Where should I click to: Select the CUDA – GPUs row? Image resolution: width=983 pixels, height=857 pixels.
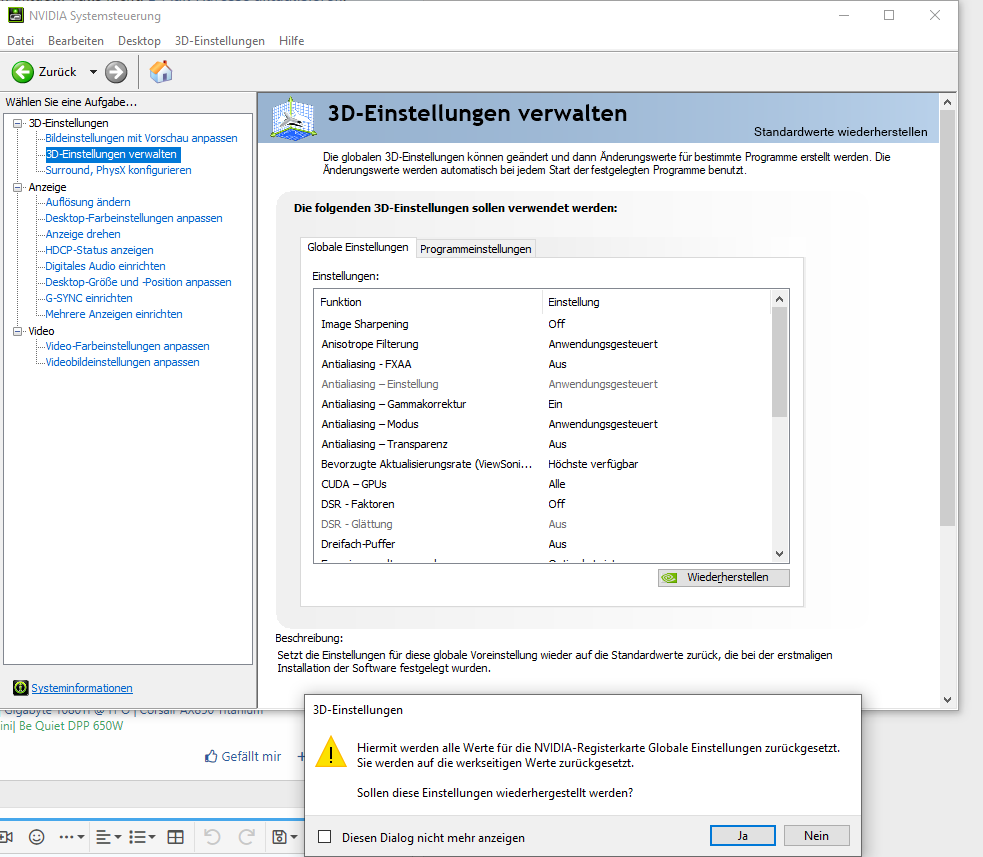(543, 485)
